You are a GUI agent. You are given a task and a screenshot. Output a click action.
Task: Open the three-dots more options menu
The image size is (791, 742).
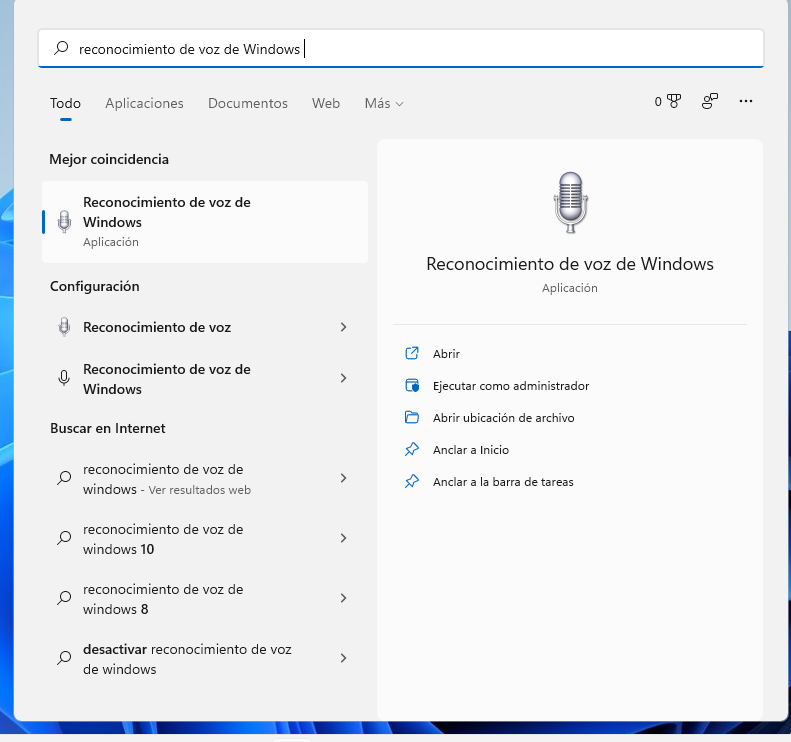(x=745, y=102)
